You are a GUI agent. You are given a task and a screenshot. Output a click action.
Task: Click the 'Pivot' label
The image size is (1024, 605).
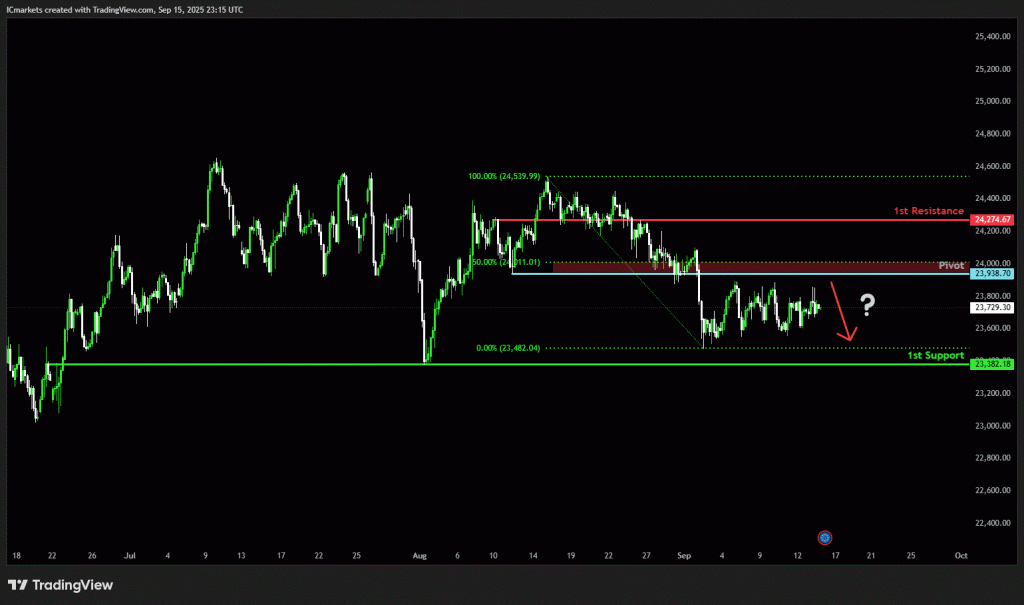(x=951, y=265)
